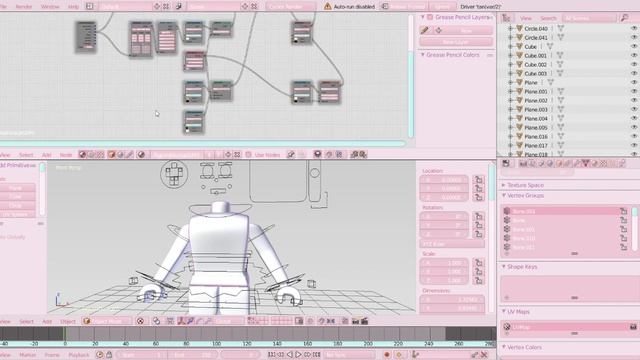The width and height of the screenshot is (640, 360).
Task: Open the timeline Frame menu
Action: click(x=52, y=355)
